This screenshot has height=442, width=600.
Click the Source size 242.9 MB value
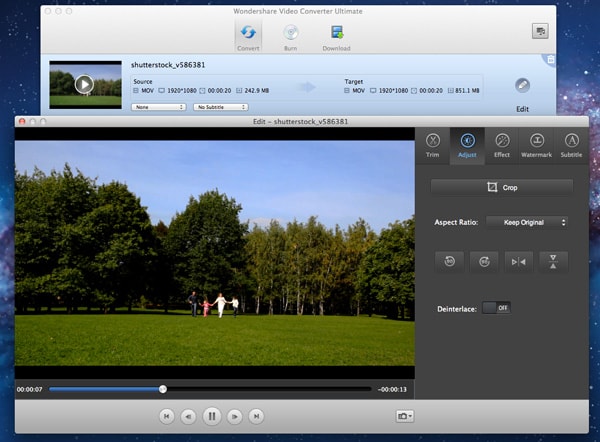pyautogui.click(x=257, y=91)
